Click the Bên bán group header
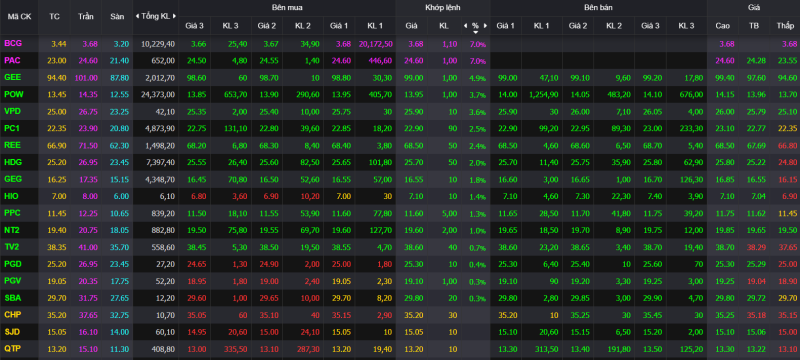The height and width of the screenshot is (360, 800). click(598, 8)
